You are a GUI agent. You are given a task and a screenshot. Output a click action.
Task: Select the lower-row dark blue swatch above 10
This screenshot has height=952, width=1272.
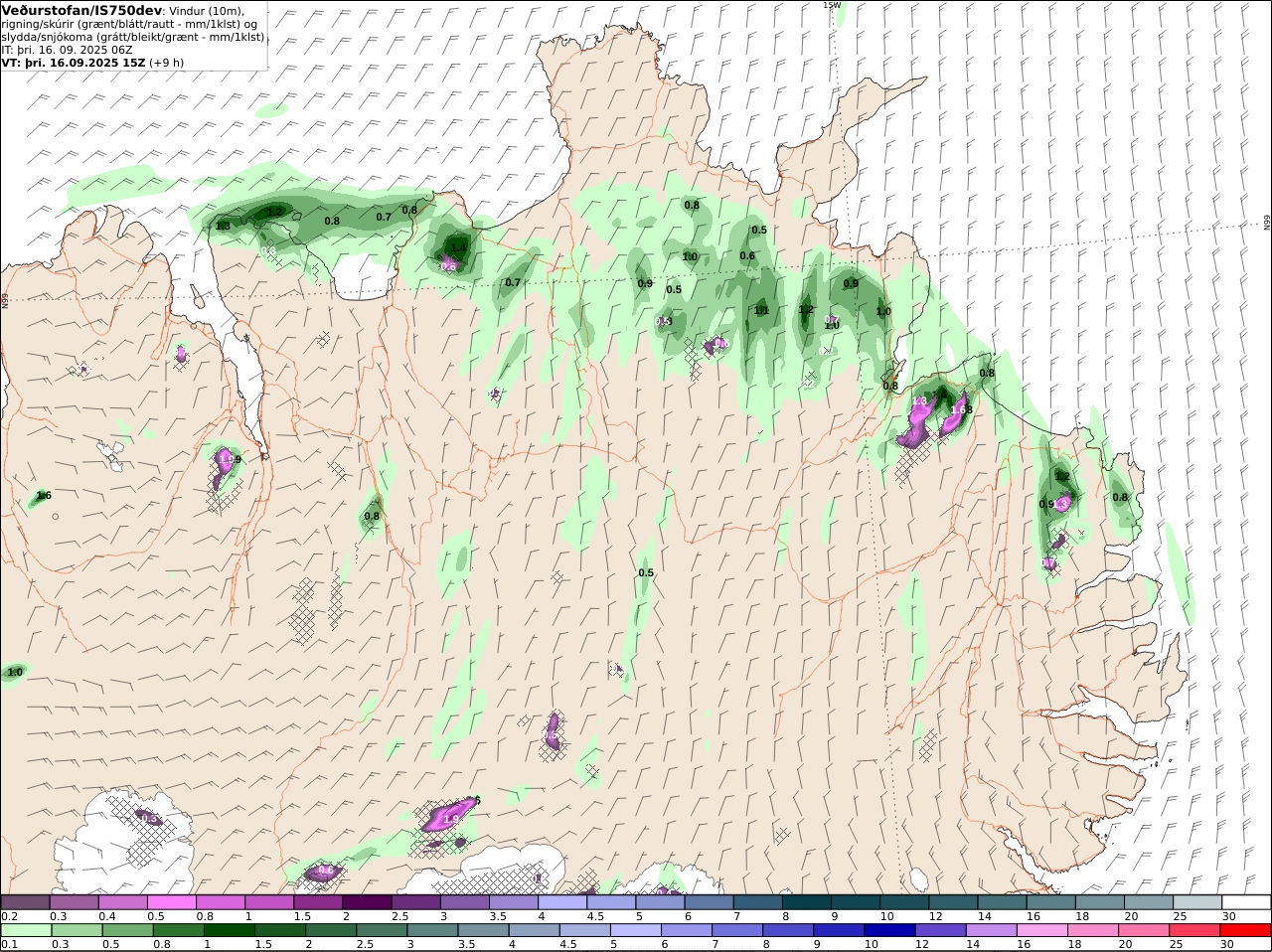890,931
